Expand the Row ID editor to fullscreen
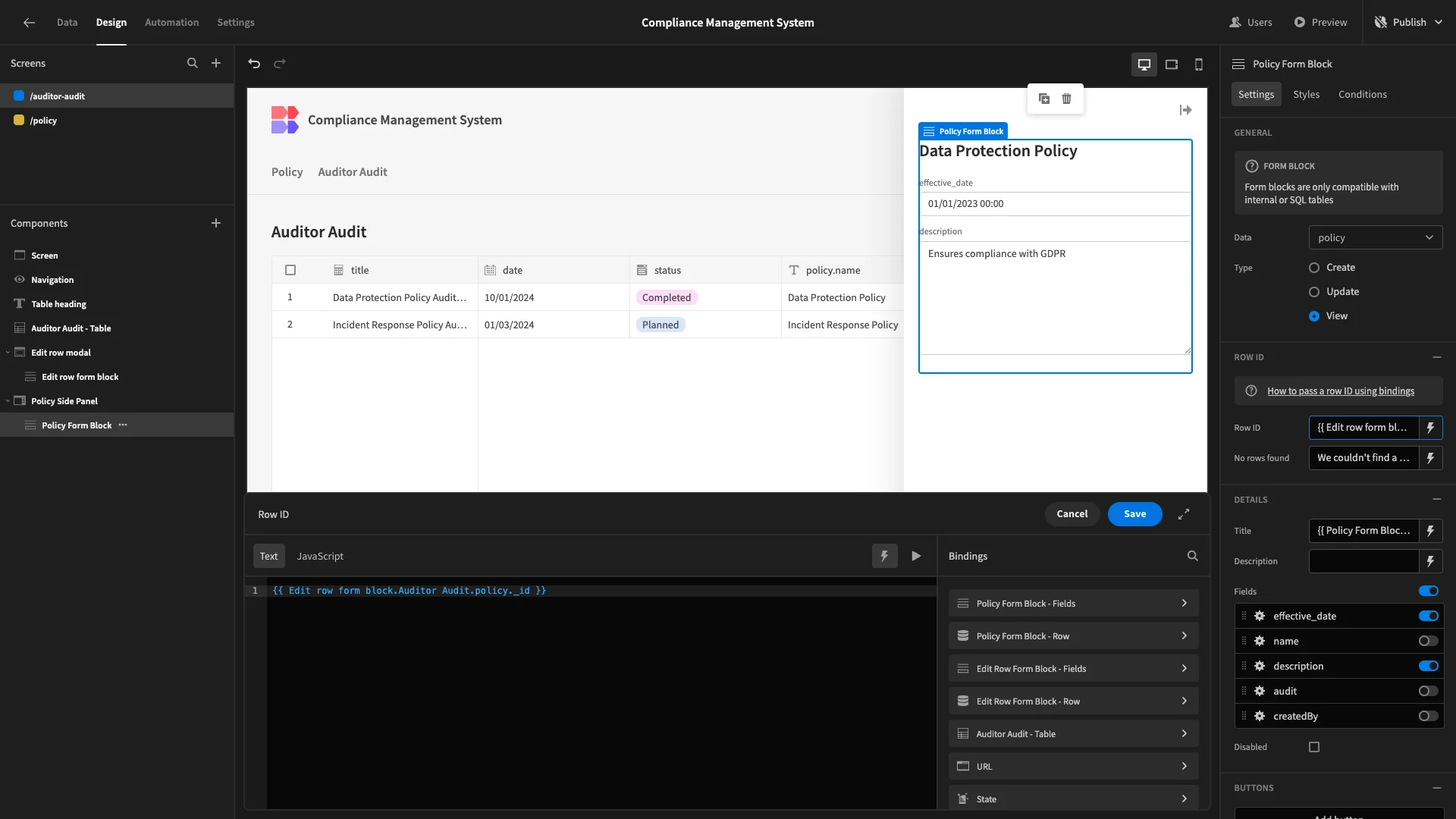Viewport: 1456px width, 819px height. pyautogui.click(x=1184, y=514)
